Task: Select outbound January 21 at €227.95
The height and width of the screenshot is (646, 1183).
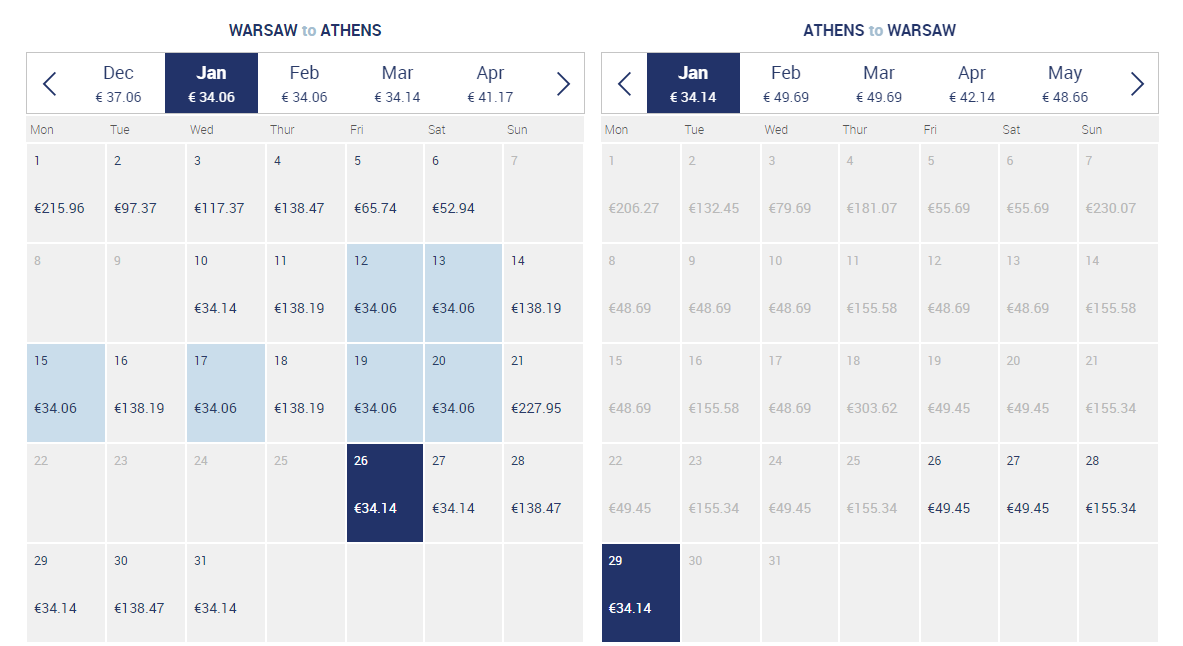Action: (x=543, y=392)
